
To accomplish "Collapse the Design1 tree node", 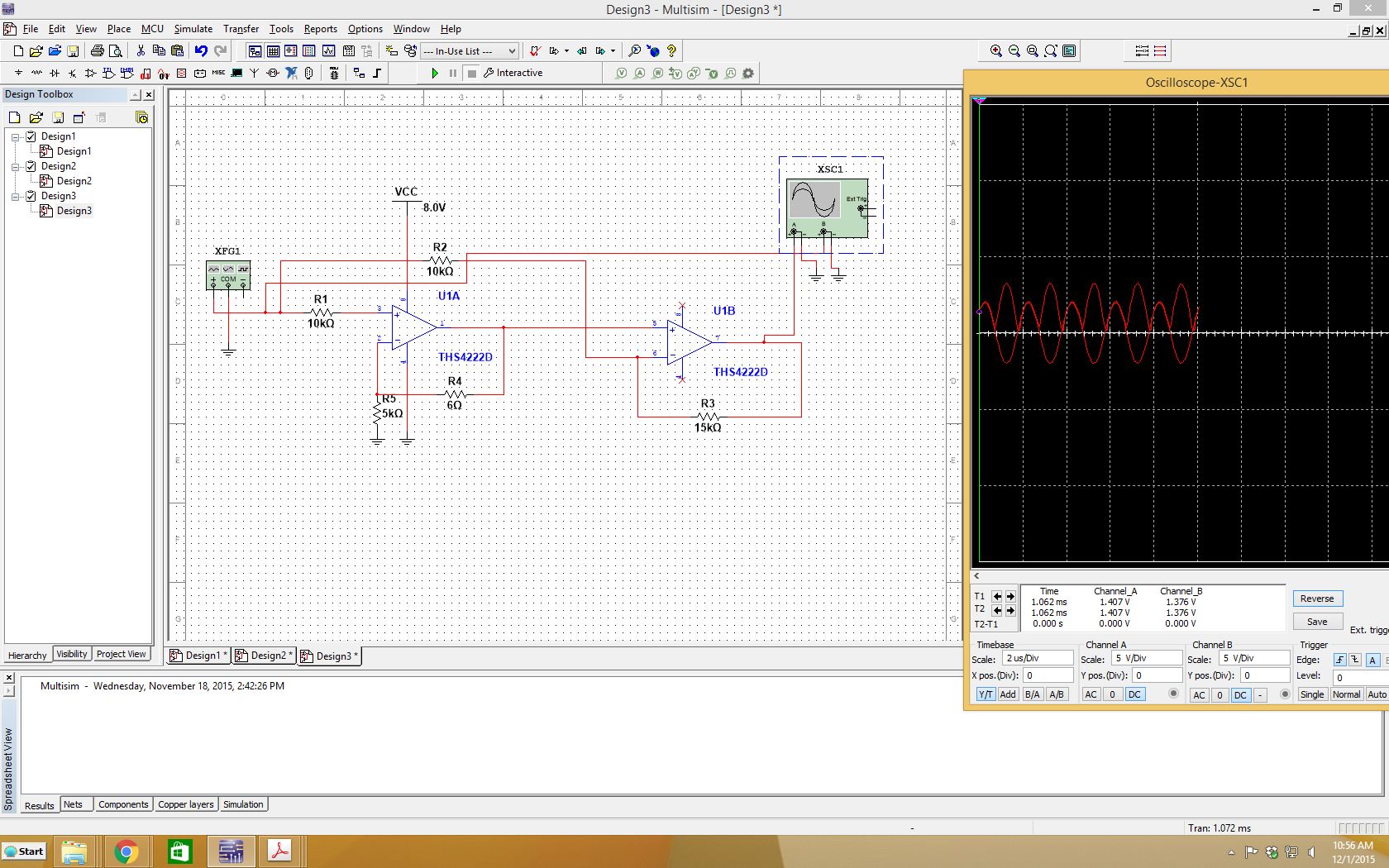I will click(x=15, y=137).
